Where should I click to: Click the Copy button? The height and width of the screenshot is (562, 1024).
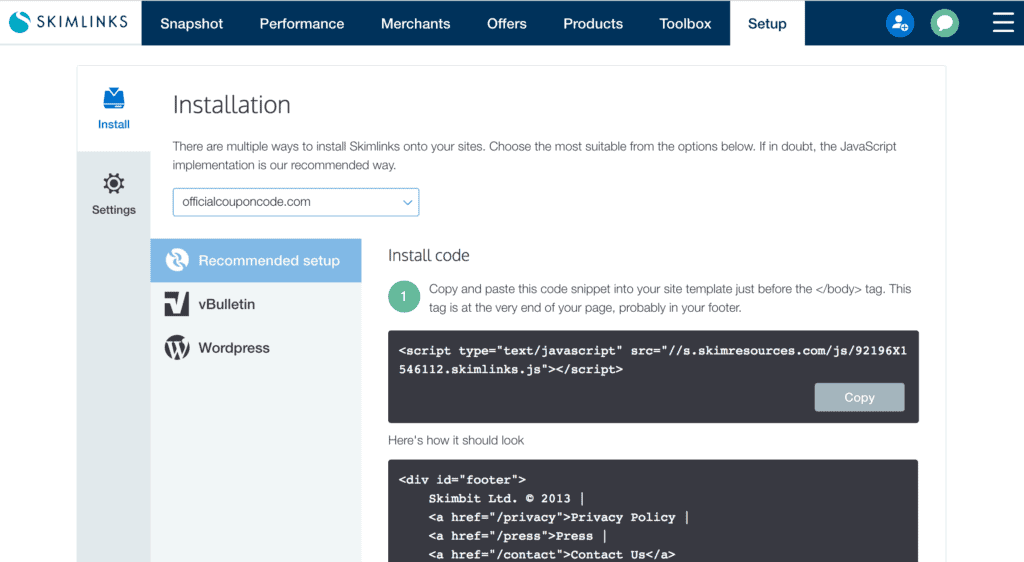[859, 398]
